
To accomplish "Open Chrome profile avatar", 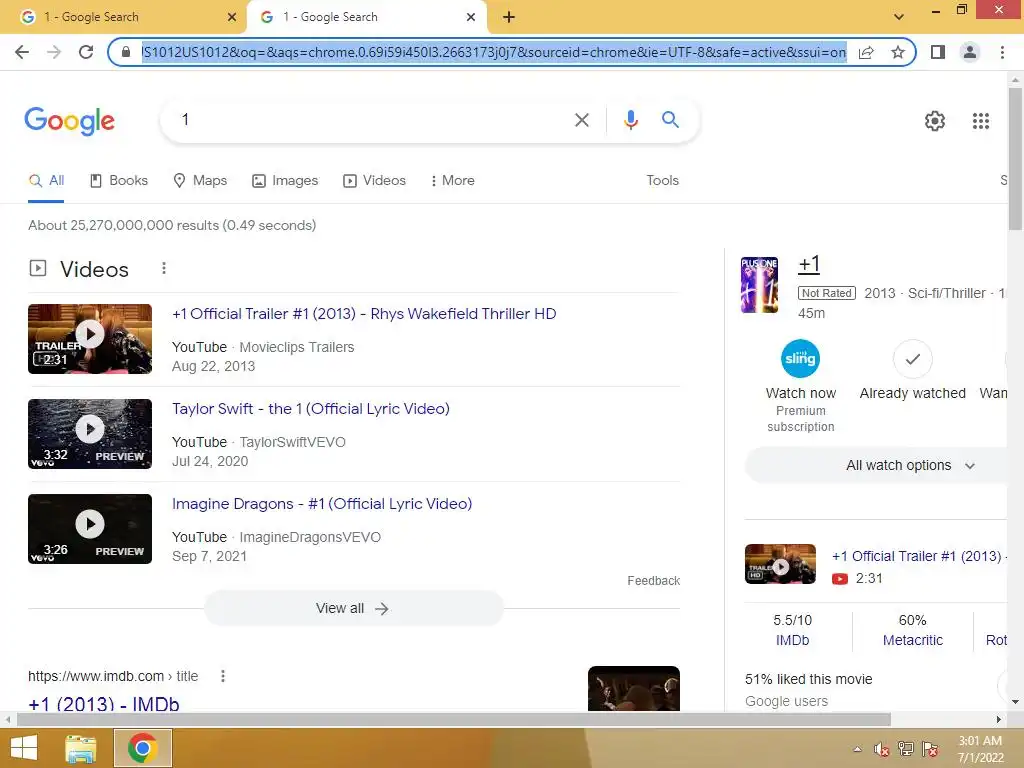I will tap(970, 52).
